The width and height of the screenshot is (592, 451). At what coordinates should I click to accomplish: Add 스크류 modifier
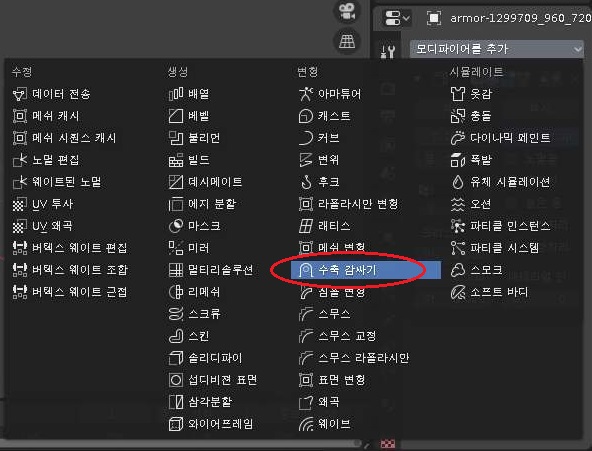(x=194, y=314)
